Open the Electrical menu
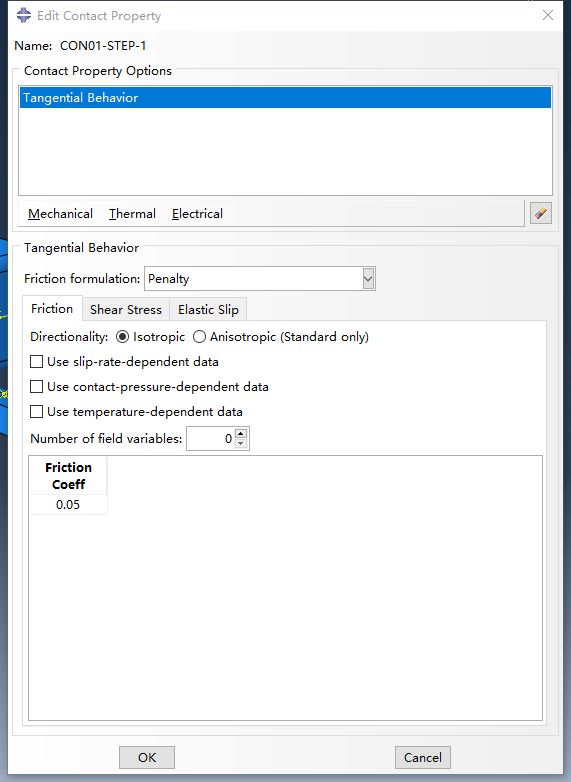This screenshot has height=782, width=571. [197, 214]
